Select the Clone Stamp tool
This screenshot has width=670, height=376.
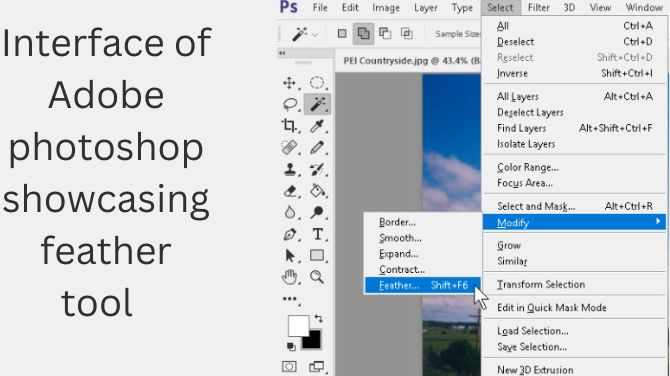click(290, 169)
